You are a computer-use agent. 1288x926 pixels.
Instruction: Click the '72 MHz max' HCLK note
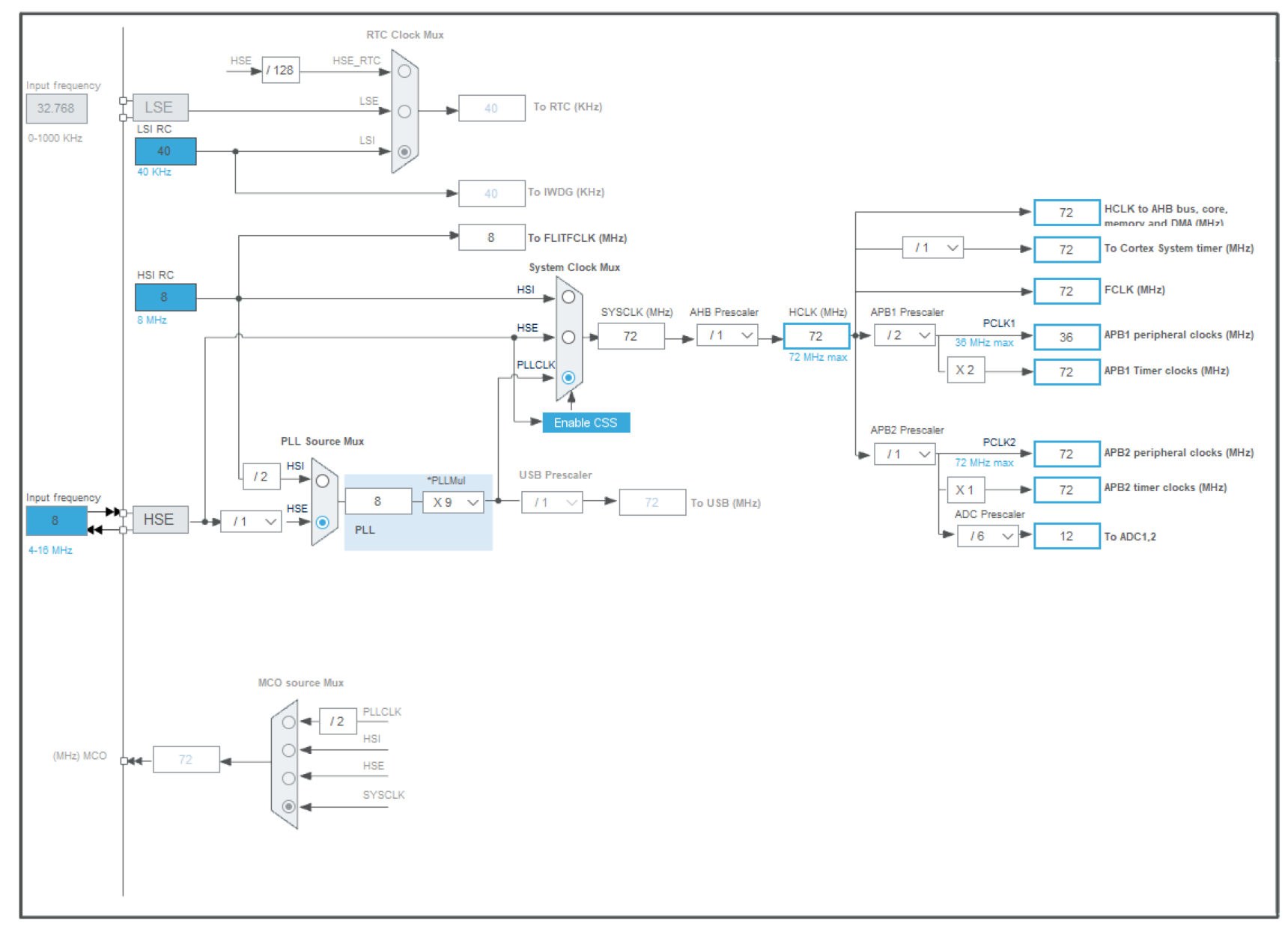[x=818, y=358]
